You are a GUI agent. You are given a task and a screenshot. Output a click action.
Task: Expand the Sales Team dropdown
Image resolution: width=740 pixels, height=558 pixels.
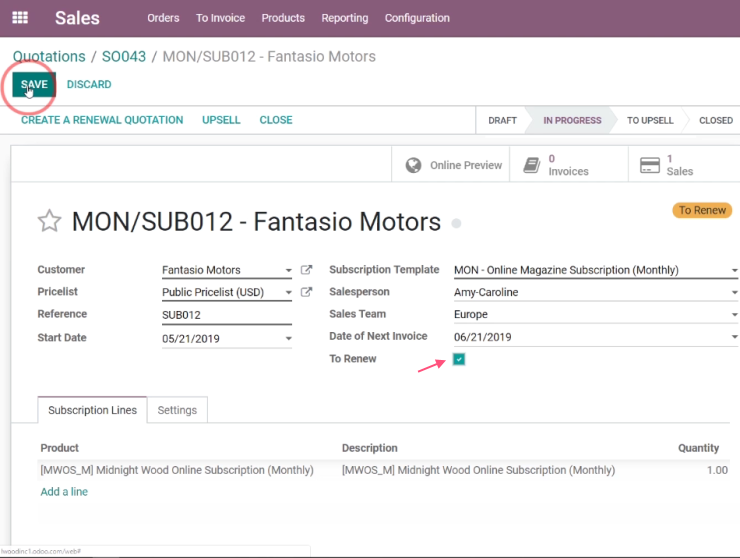(x=734, y=314)
